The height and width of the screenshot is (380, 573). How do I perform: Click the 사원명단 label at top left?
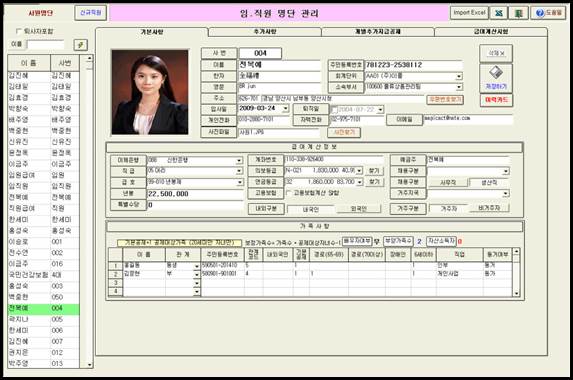[x=41, y=13]
